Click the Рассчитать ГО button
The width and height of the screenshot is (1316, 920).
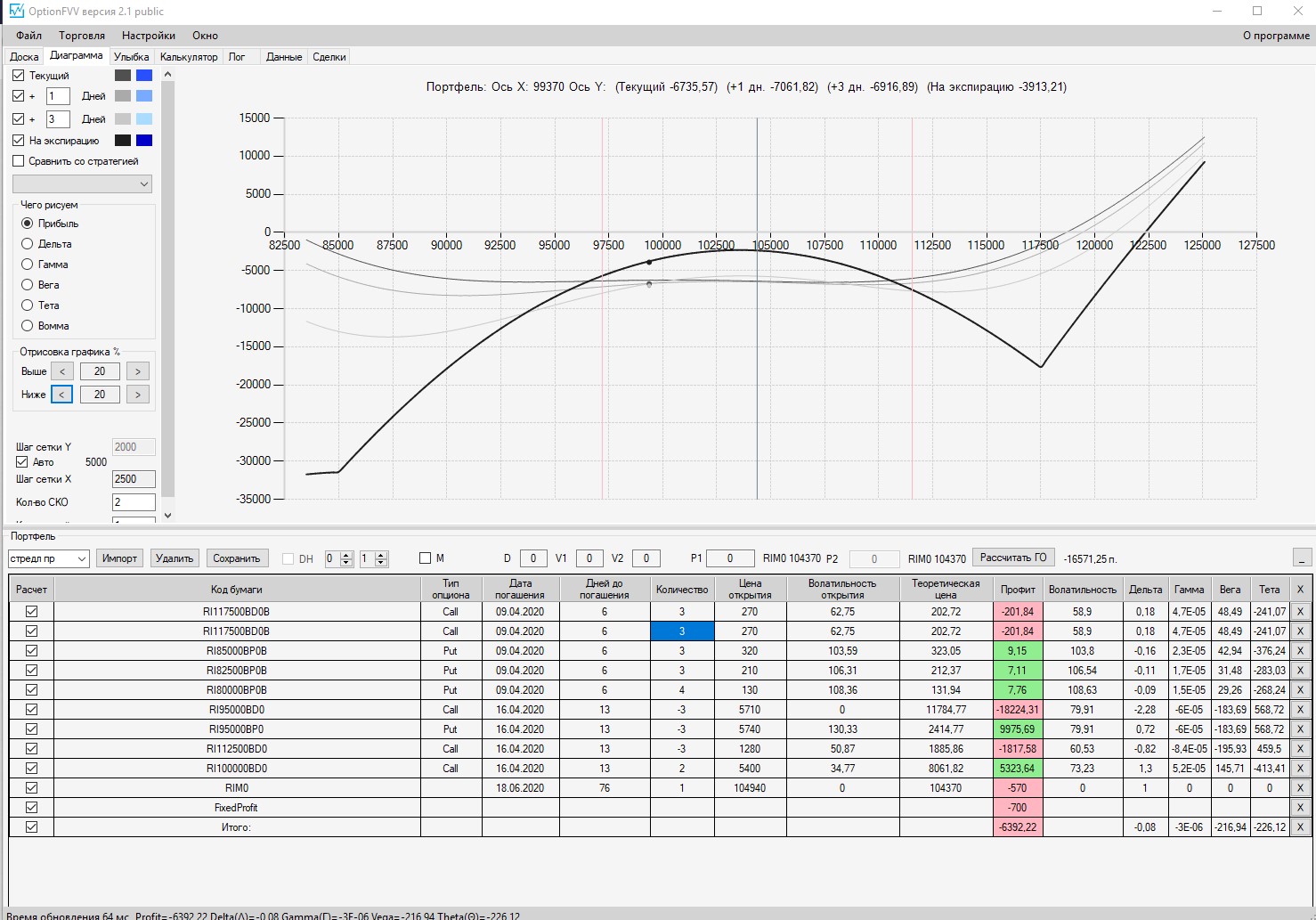pyautogui.click(x=1013, y=558)
